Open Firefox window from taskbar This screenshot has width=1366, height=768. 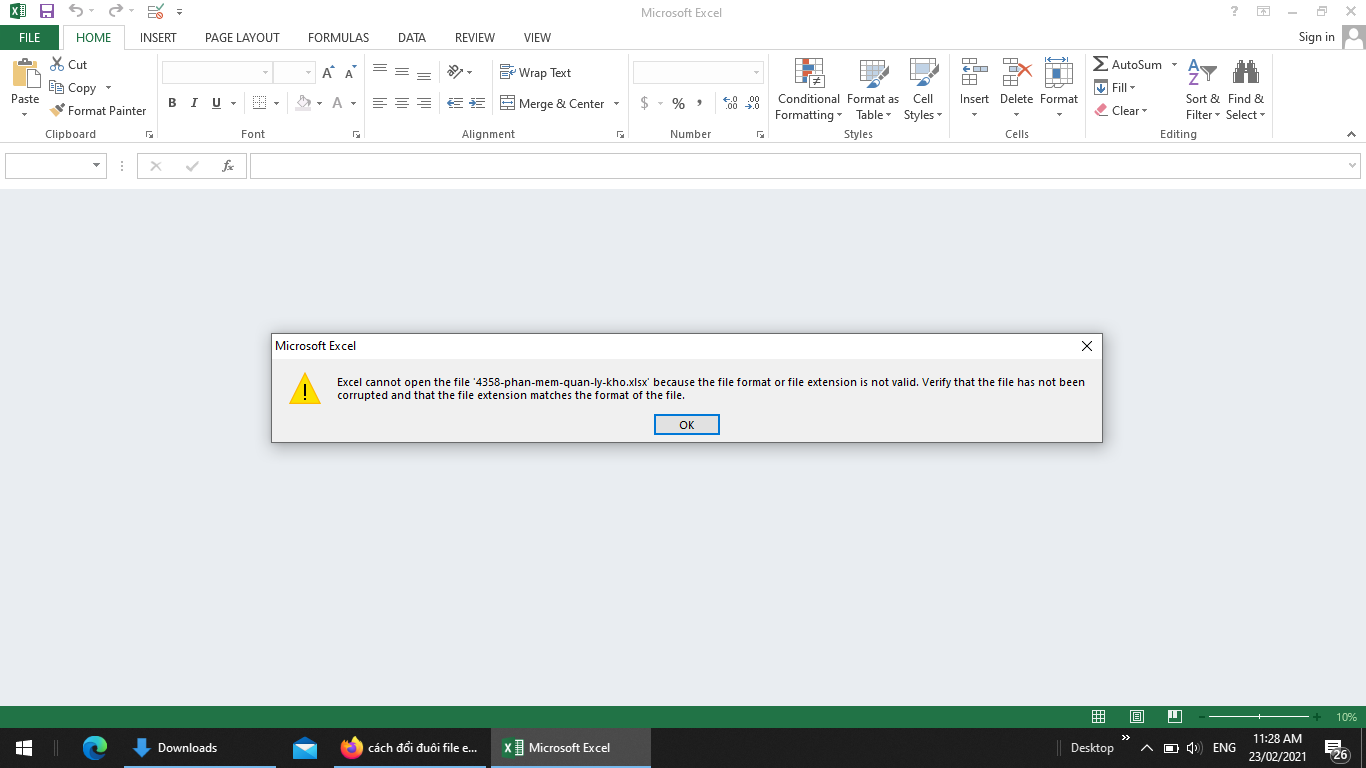pos(411,748)
